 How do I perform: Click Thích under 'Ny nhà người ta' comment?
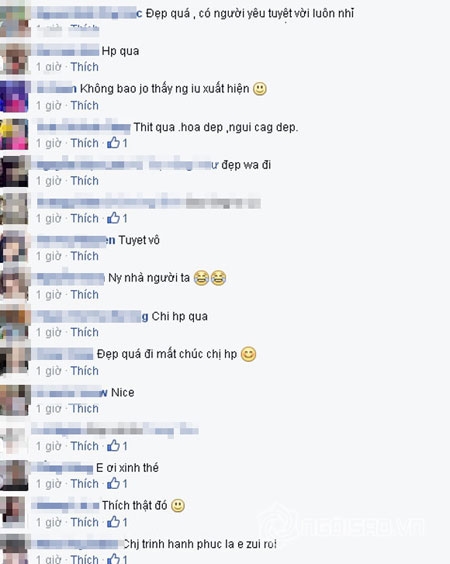[x=85, y=295]
